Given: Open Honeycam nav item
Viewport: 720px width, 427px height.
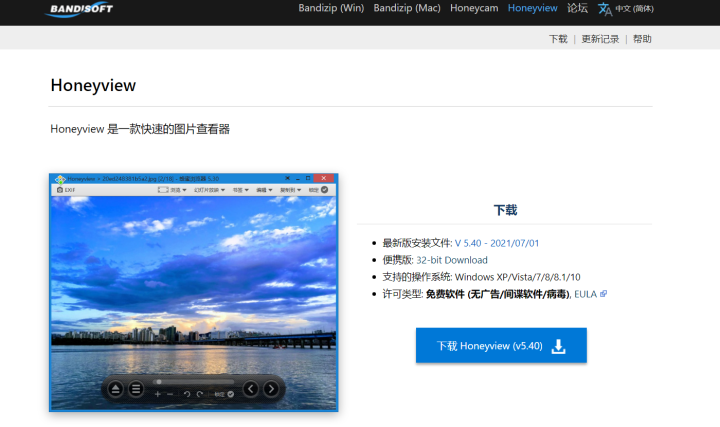Looking at the screenshot, I should coord(474,8).
